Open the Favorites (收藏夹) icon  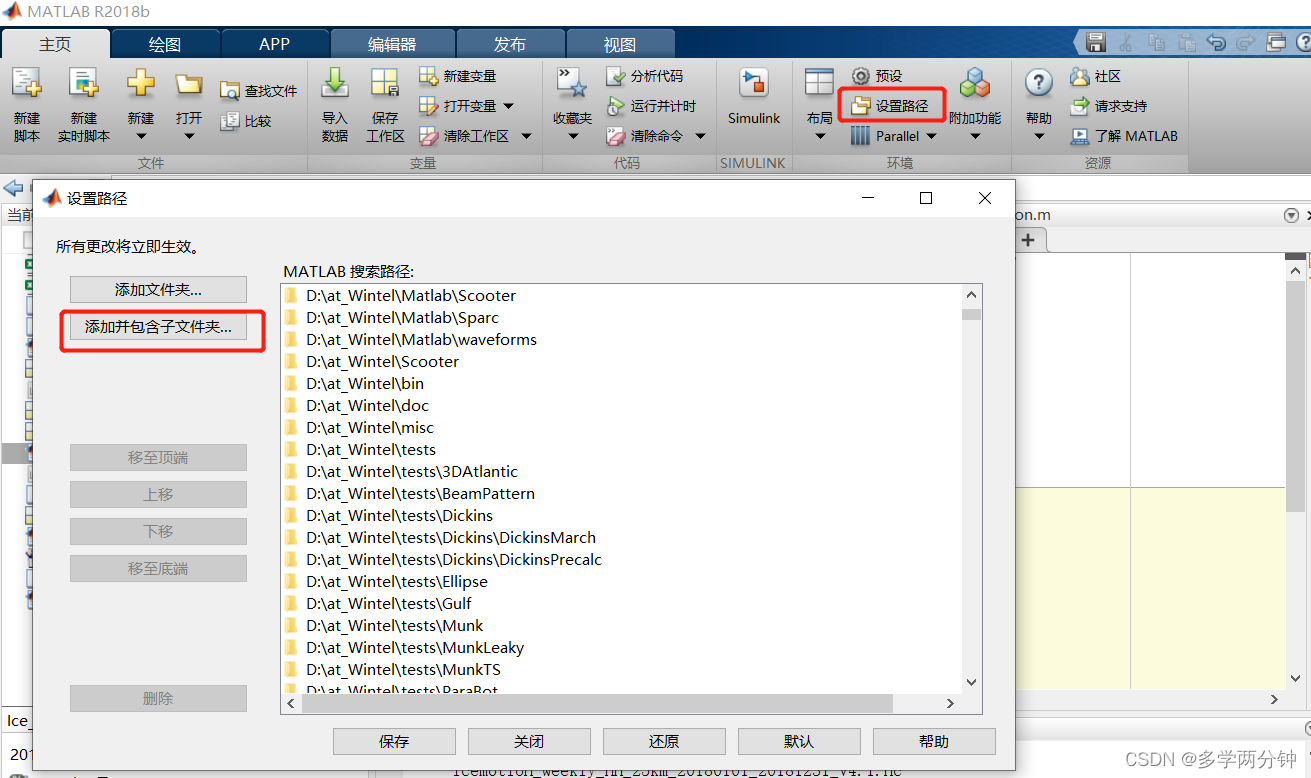(x=572, y=83)
